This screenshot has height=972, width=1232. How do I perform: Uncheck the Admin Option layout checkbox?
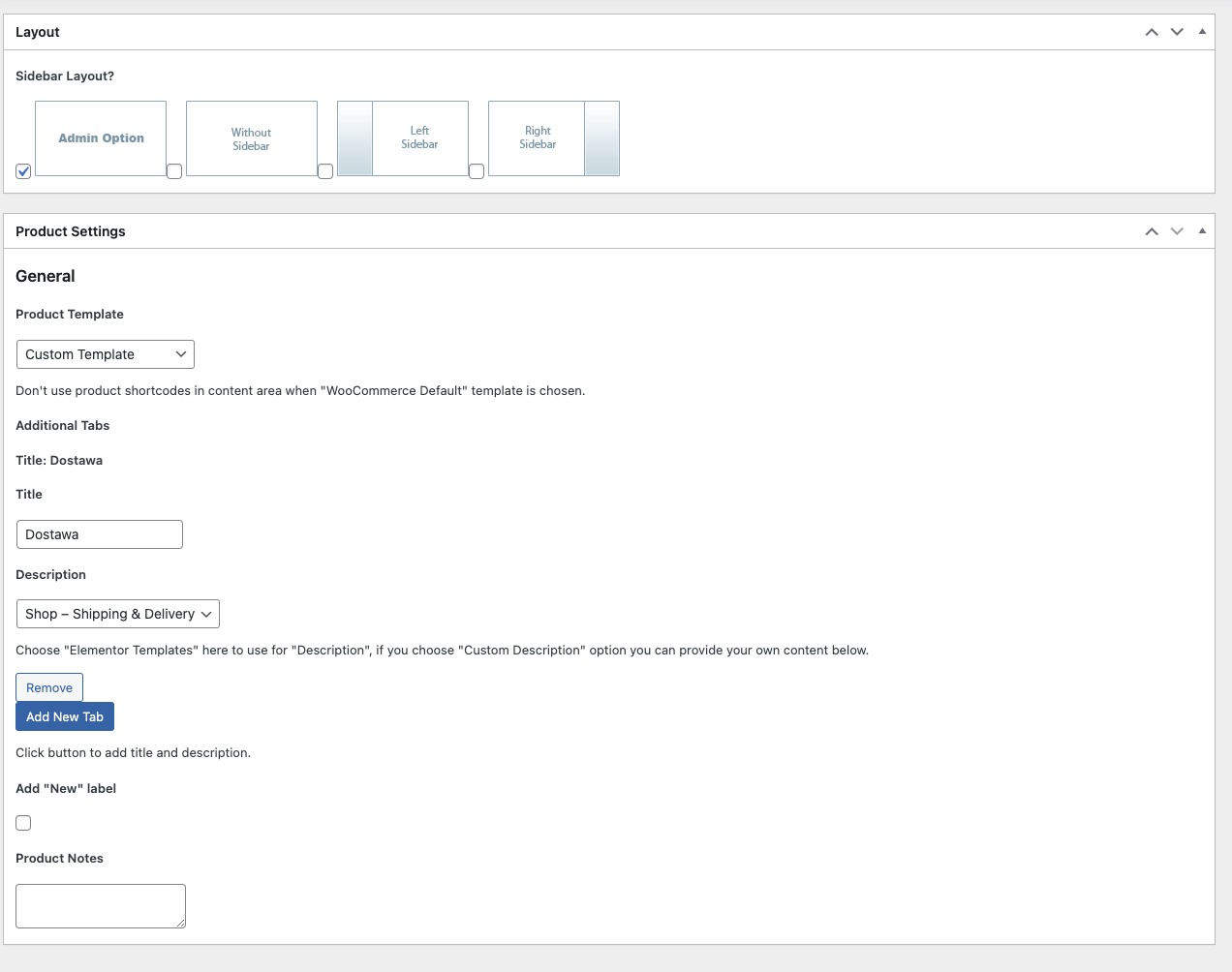click(23, 171)
